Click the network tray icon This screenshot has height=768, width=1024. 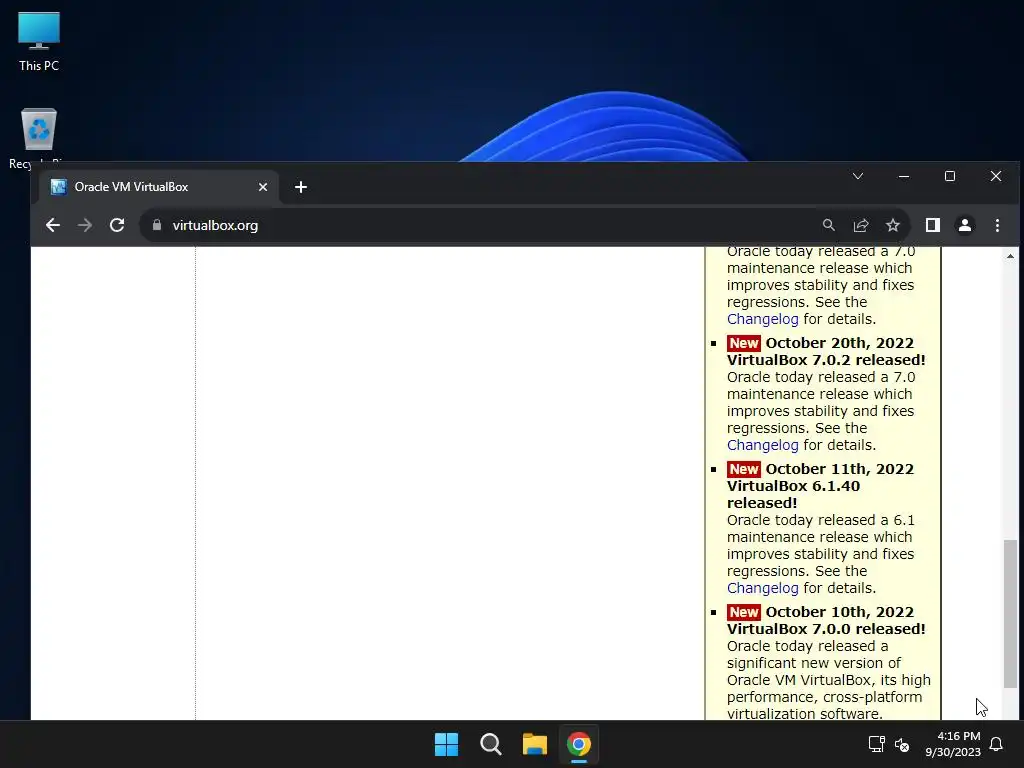point(876,744)
